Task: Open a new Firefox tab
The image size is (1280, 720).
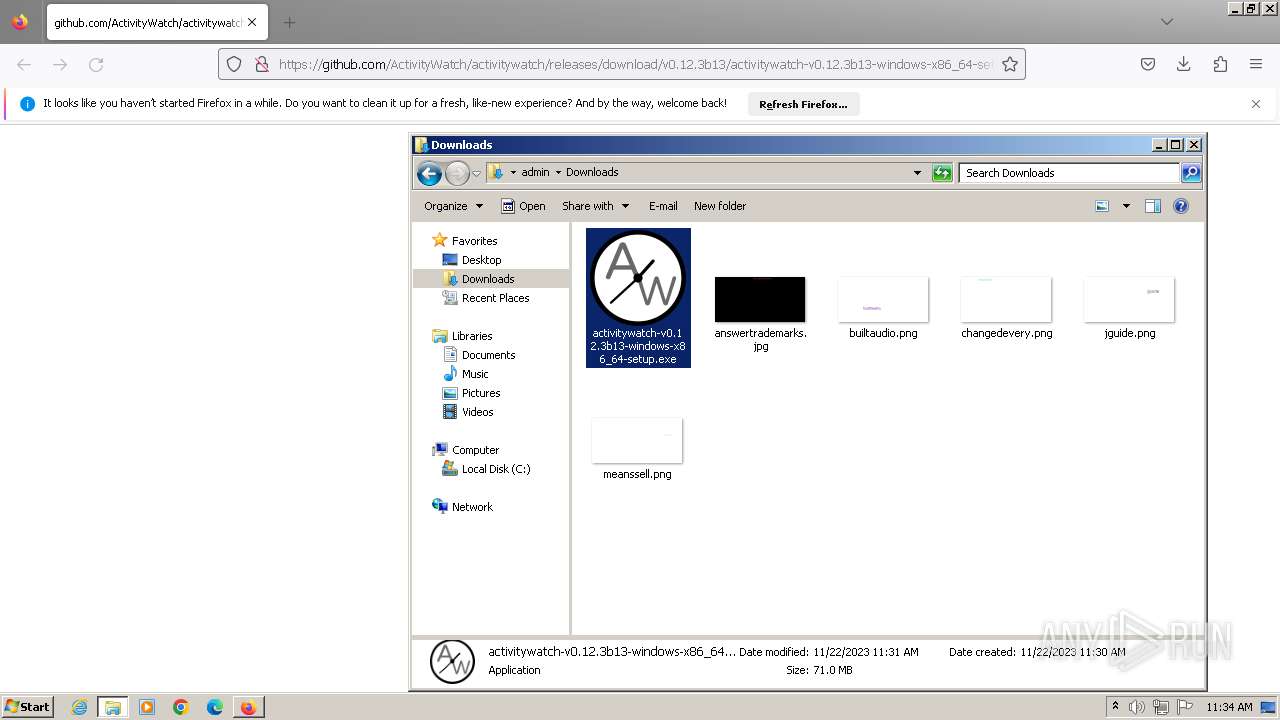Action: pos(289,22)
